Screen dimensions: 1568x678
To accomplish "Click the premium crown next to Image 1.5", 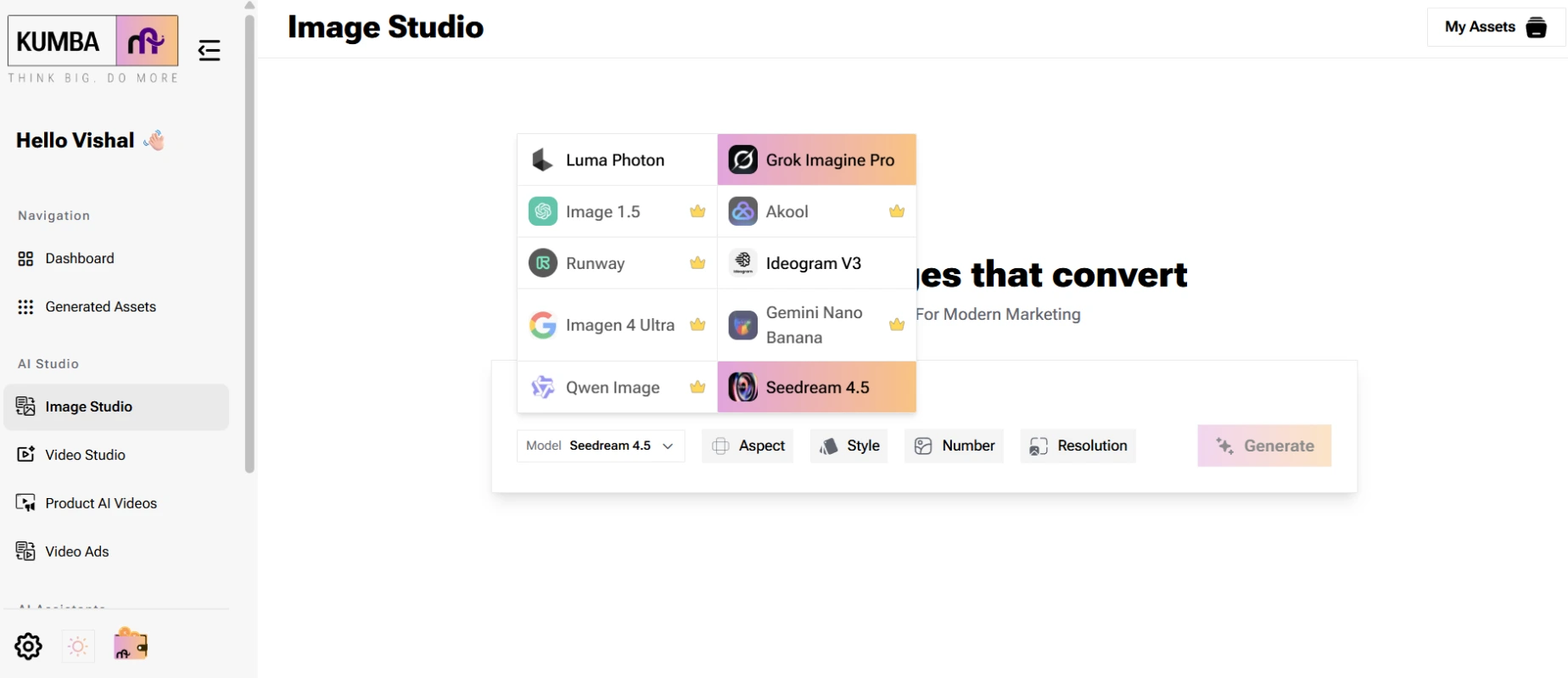I will point(697,211).
